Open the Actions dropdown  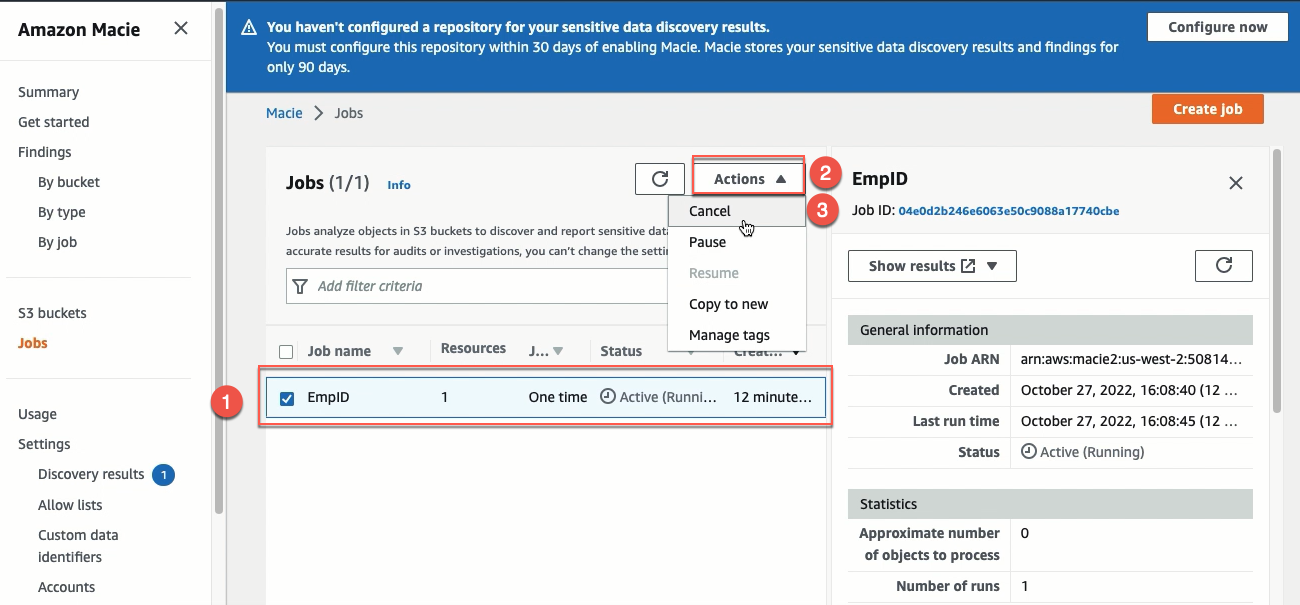(x=749, y=179)
